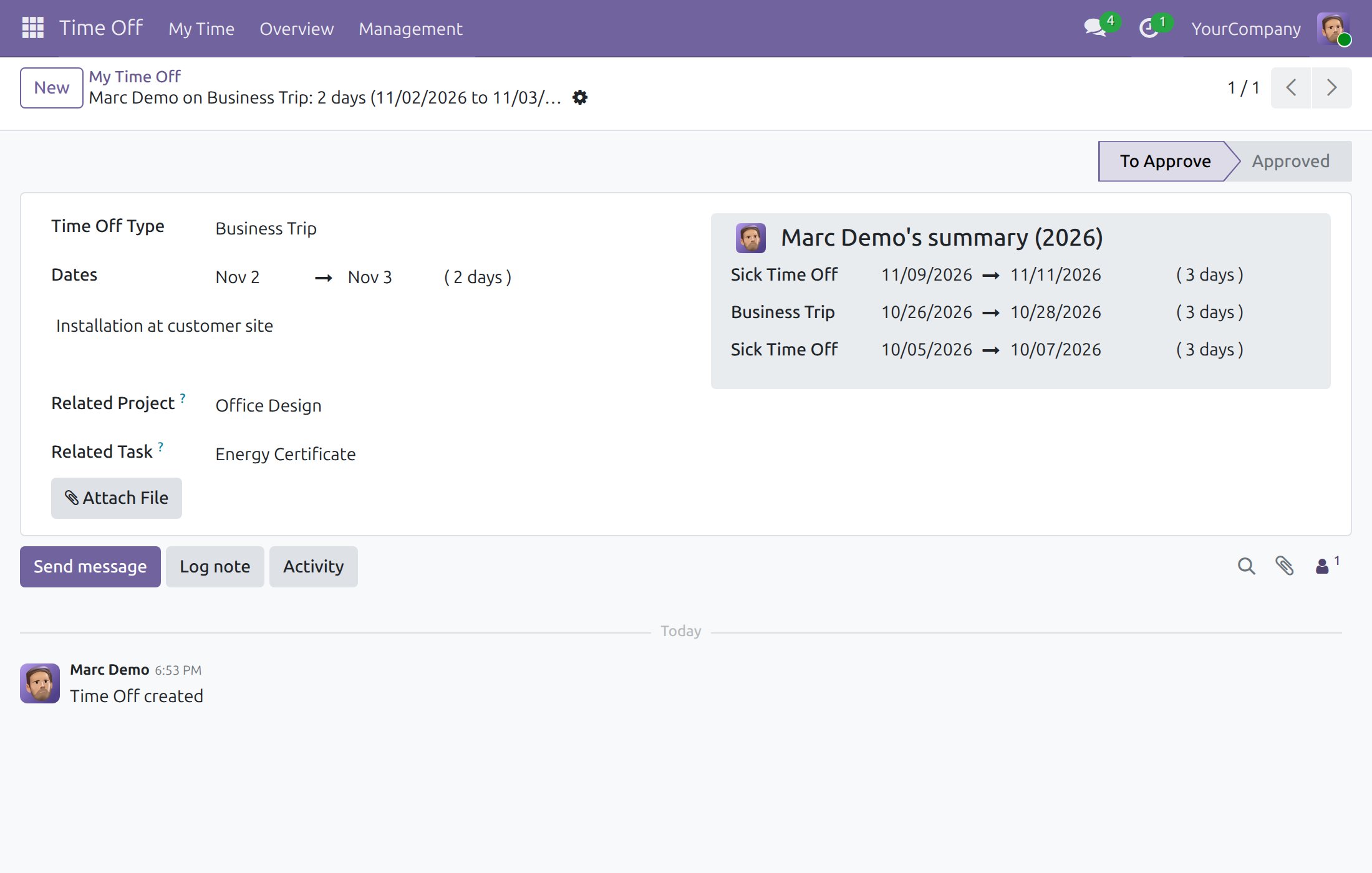Image resolution: width=1372 pixels, height=873 pixels.
Task: Click the Attach File button
Action: click(x=117, y=498)
